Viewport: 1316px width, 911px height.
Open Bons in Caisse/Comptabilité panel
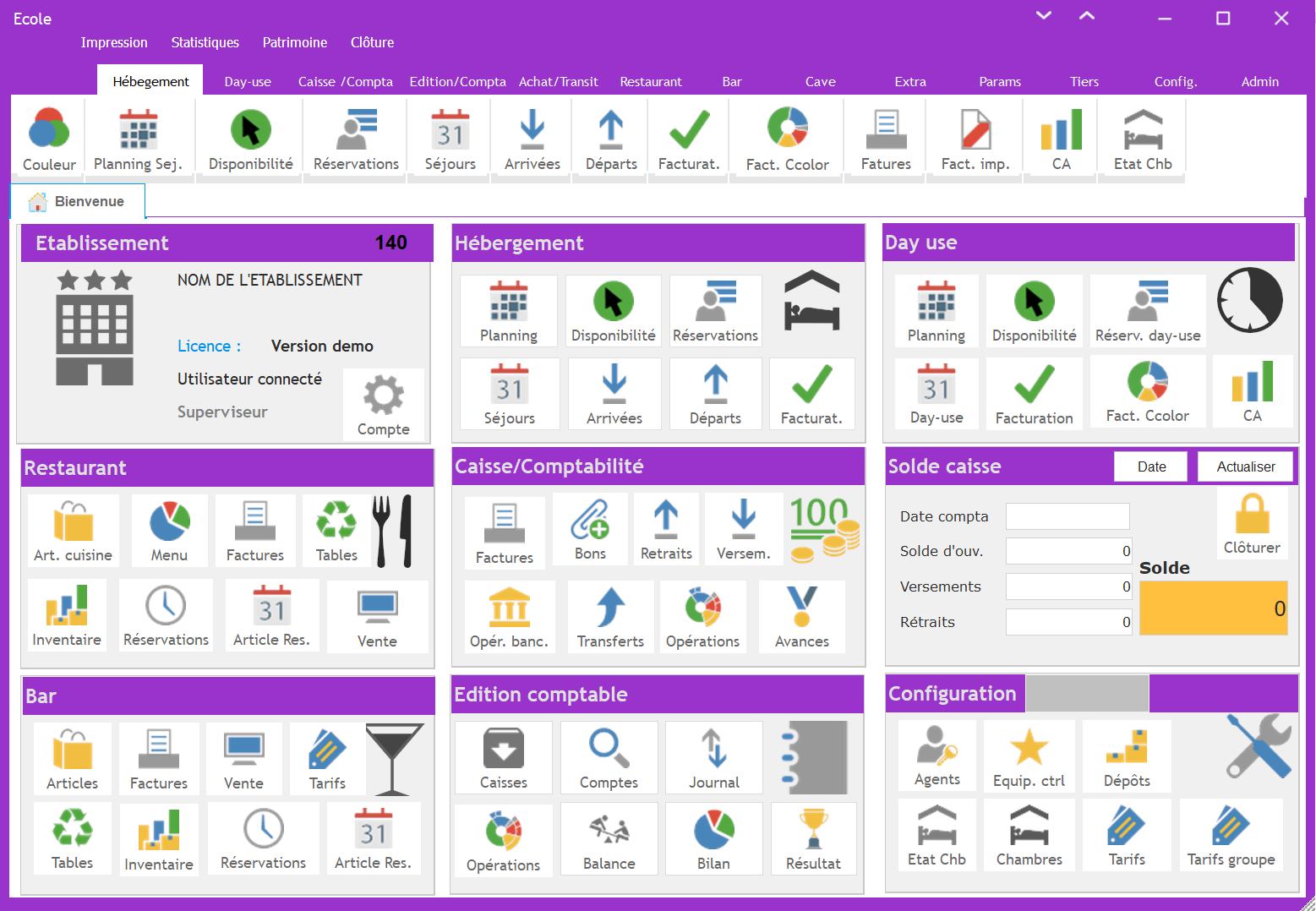pyautogui.click(x=590, y=530)
